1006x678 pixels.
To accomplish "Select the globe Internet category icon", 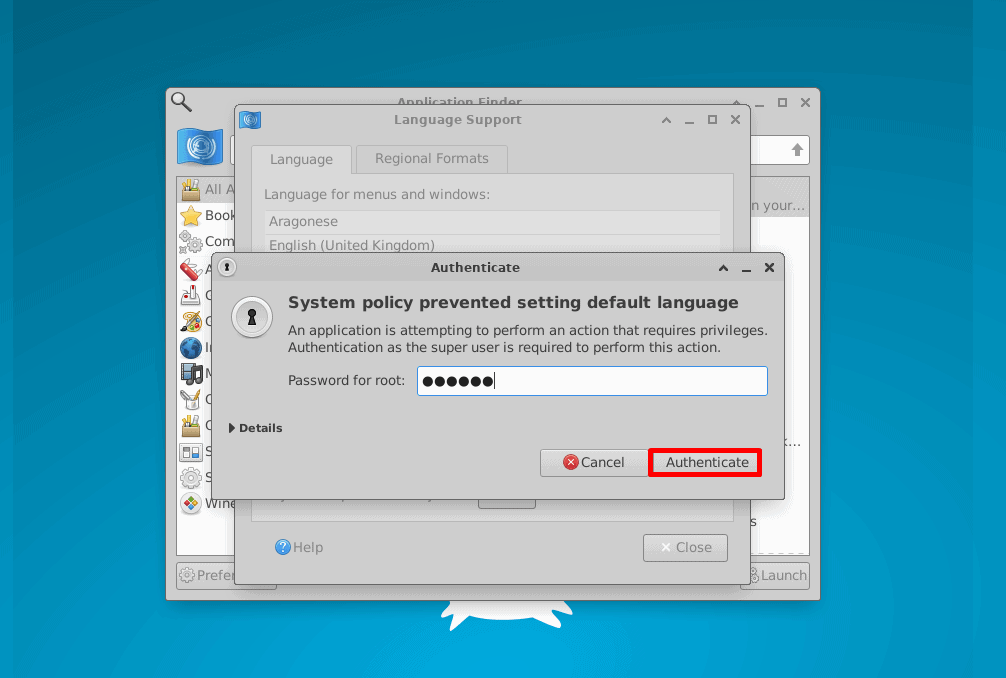I will 191,348.
